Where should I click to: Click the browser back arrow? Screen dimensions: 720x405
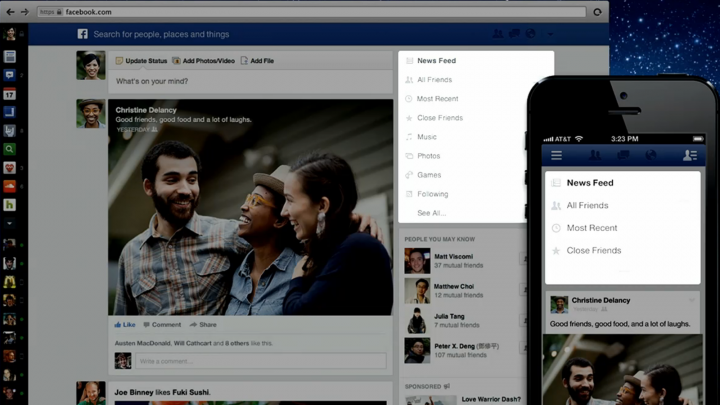[10, 12]
